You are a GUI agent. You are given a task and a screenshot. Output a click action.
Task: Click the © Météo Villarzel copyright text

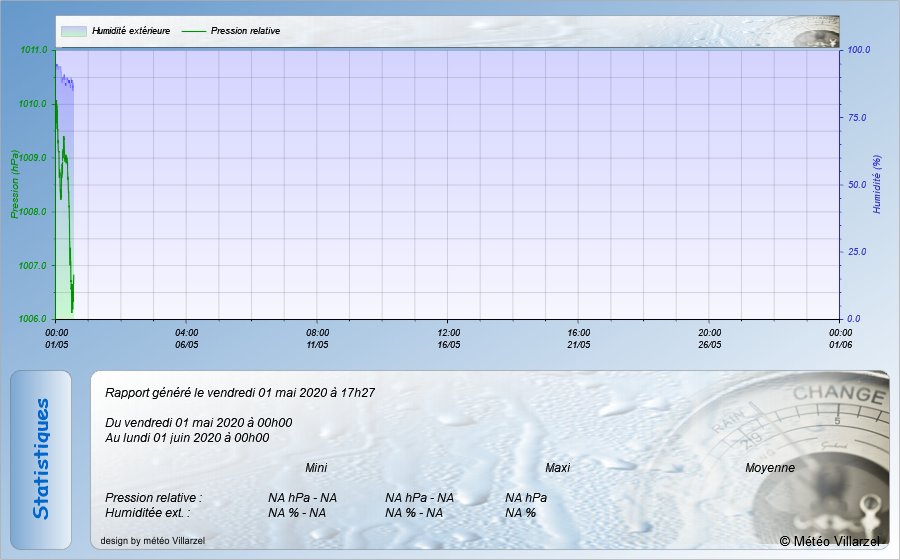pos(830,541)
